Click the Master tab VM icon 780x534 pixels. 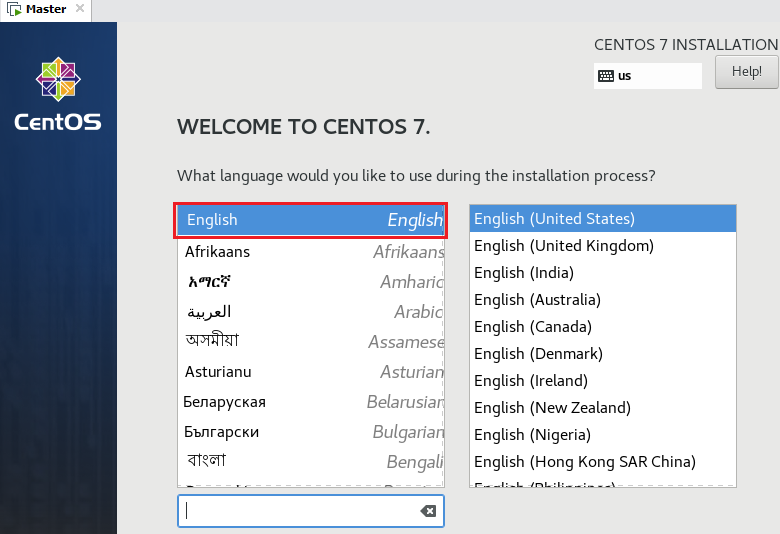point(14,9)
